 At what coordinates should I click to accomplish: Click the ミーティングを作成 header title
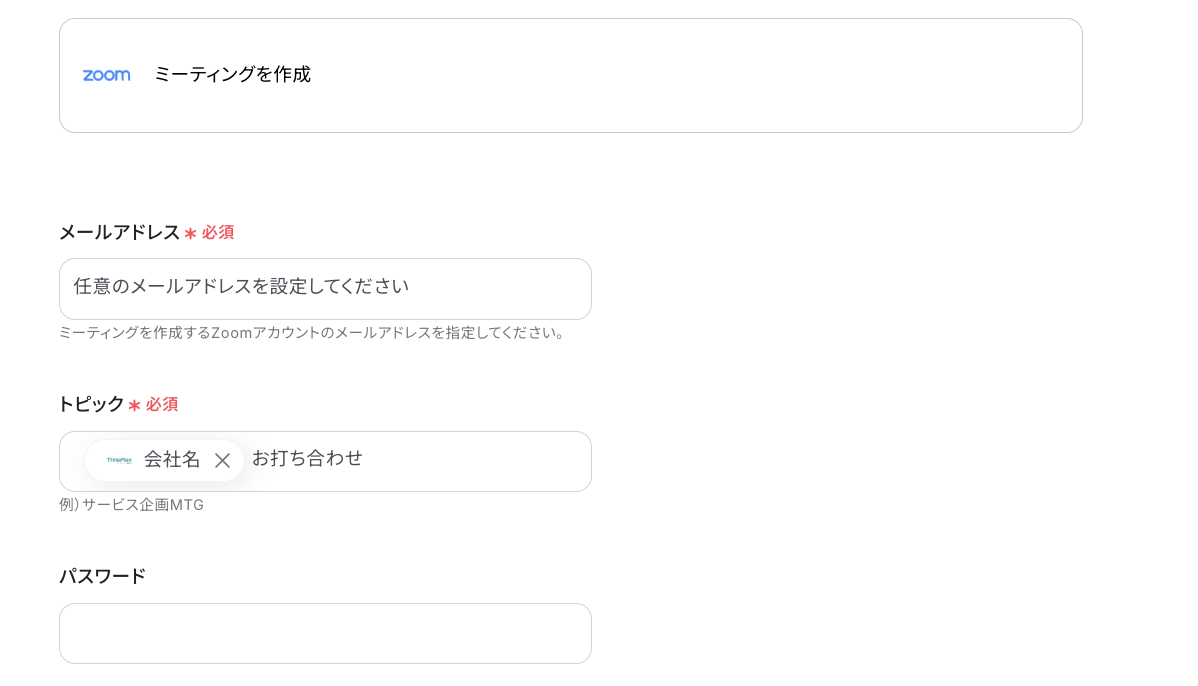tap(231, 74)
